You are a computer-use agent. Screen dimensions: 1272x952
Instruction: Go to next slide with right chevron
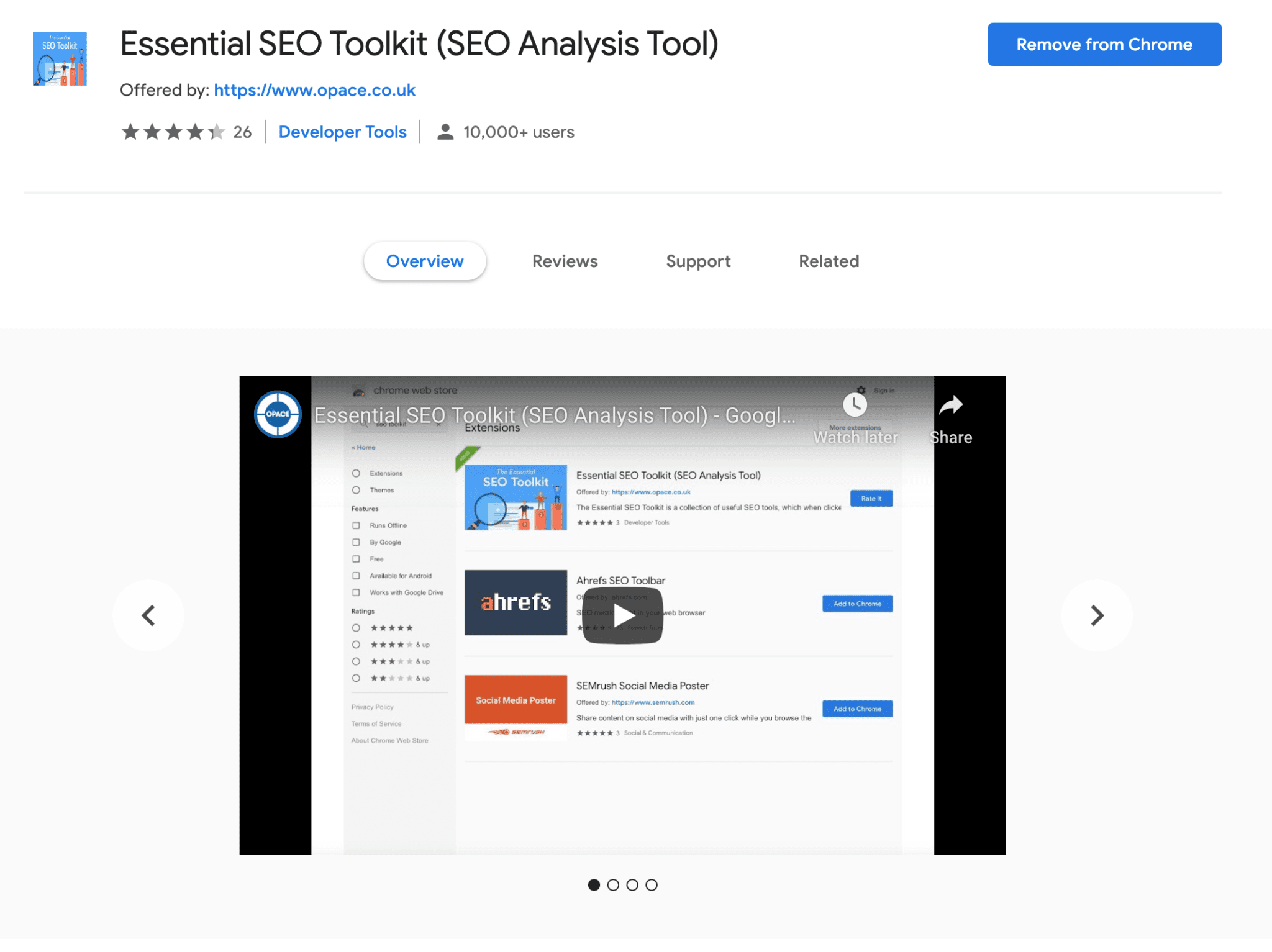click(x=1097, y=615)
